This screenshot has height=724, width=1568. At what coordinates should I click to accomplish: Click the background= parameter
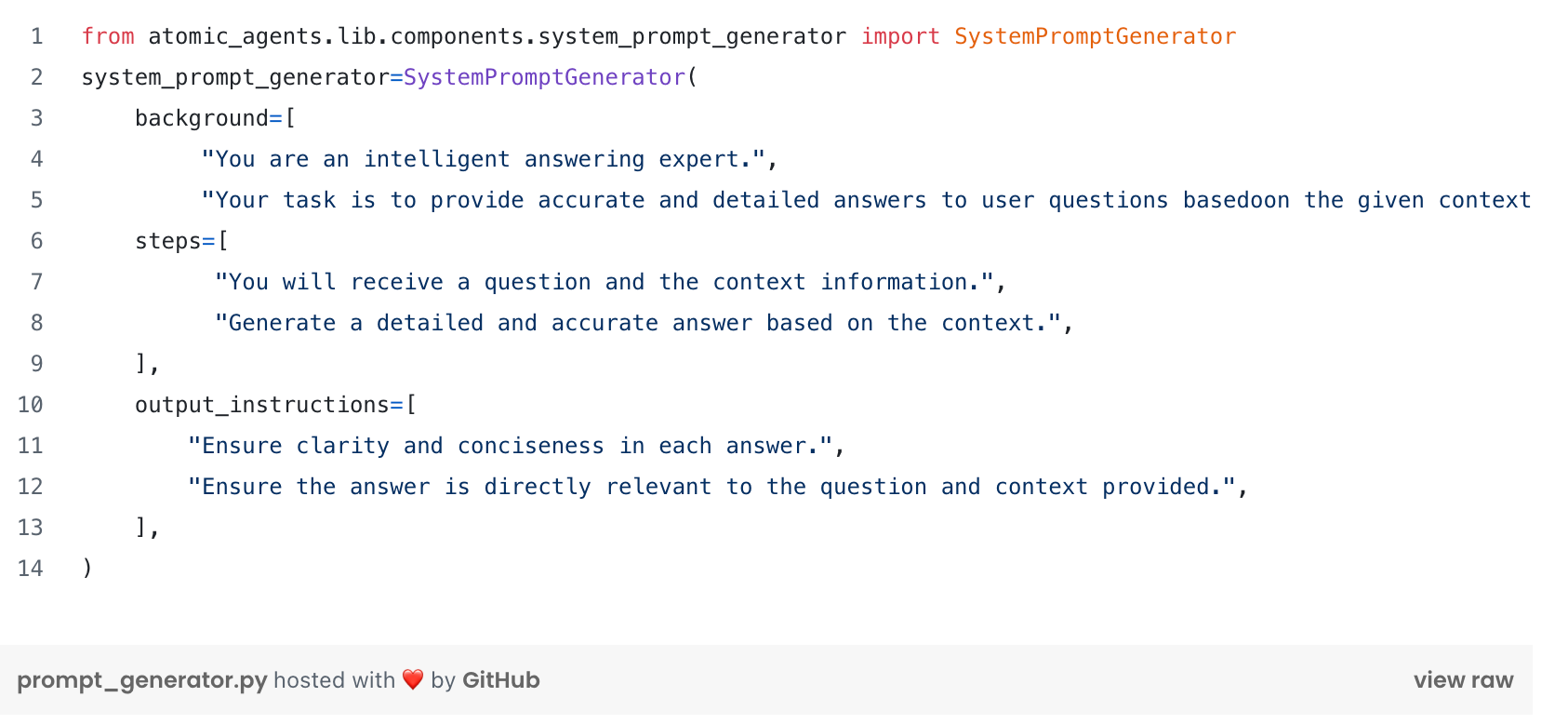point(208,118)
